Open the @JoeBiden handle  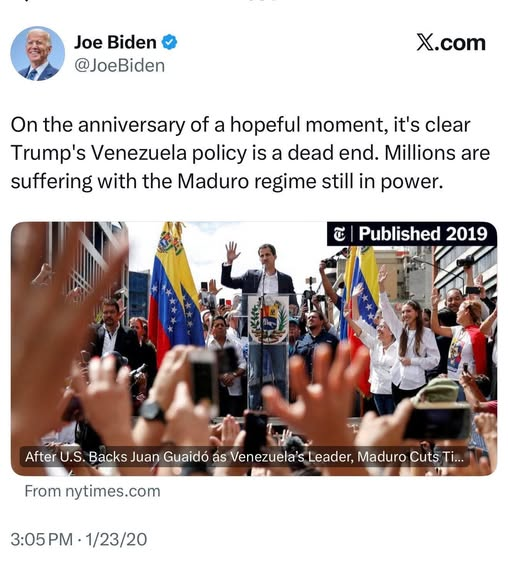point(119,66)
